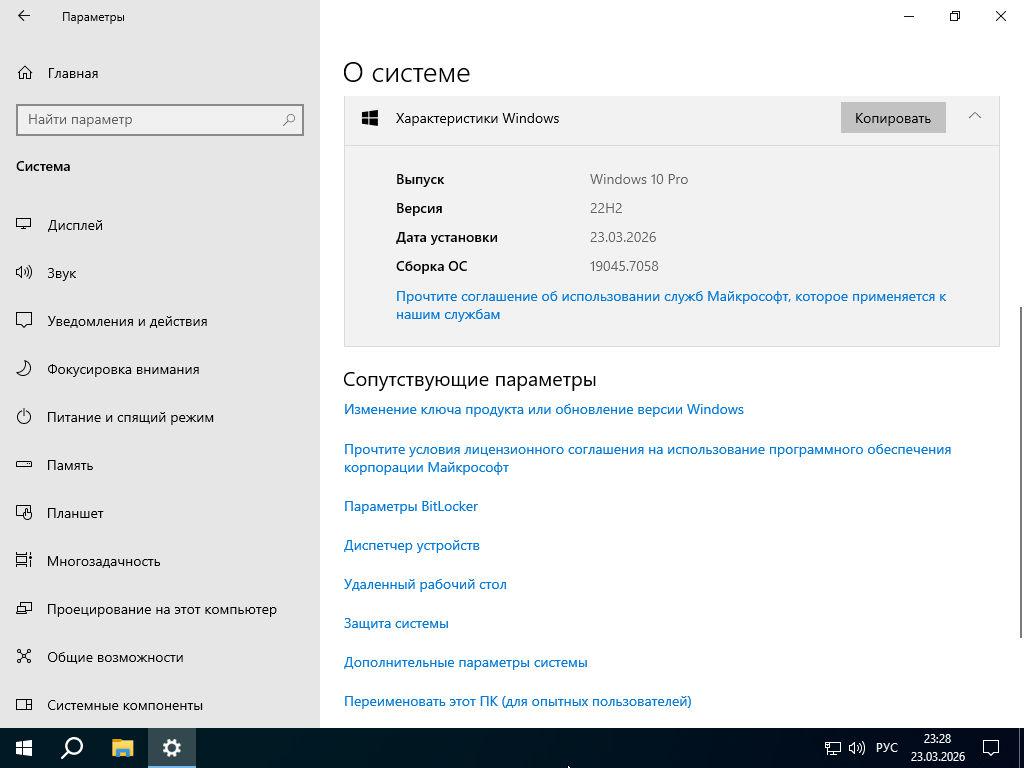Go to Focus assist (Фокусировка внимания)
The image size is (1024, 768).
(123, 369)
